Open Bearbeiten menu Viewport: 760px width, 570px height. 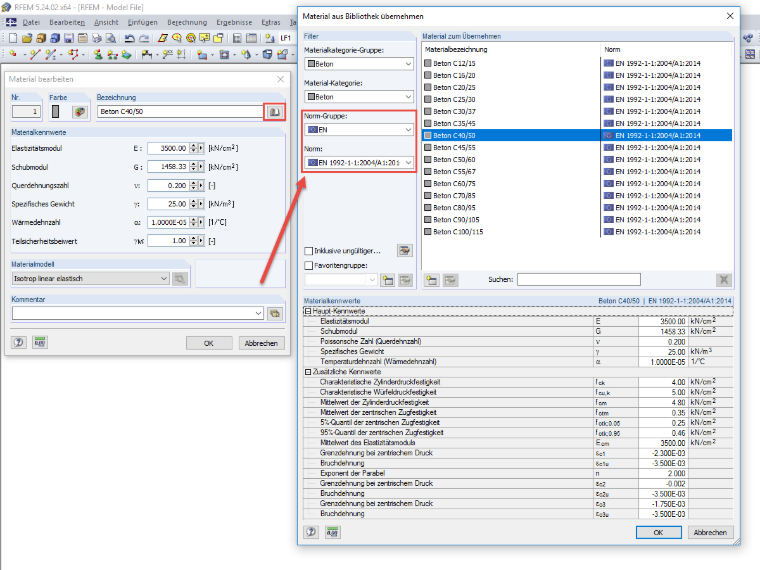pos(67,22)
